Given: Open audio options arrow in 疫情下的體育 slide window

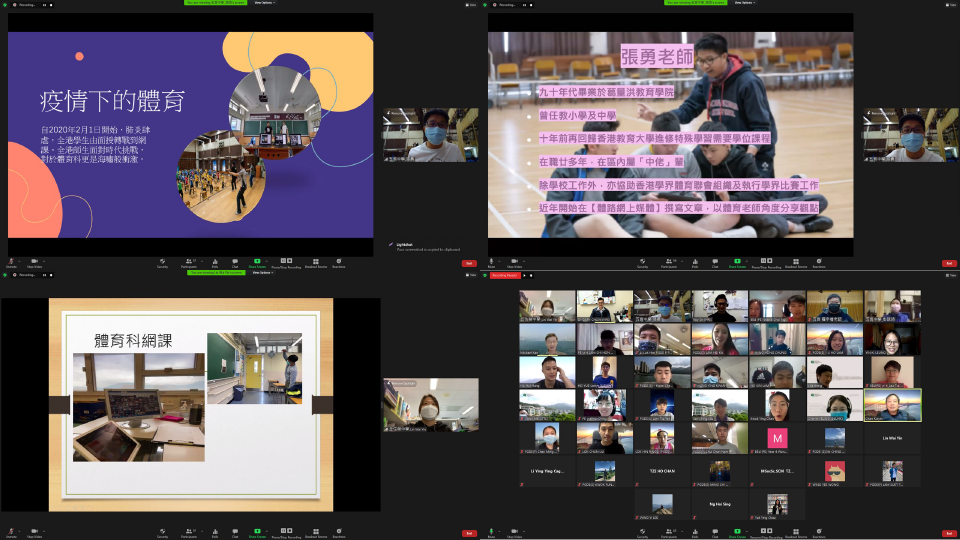Looking at the screenshot, I should click(x=20, y=261).
